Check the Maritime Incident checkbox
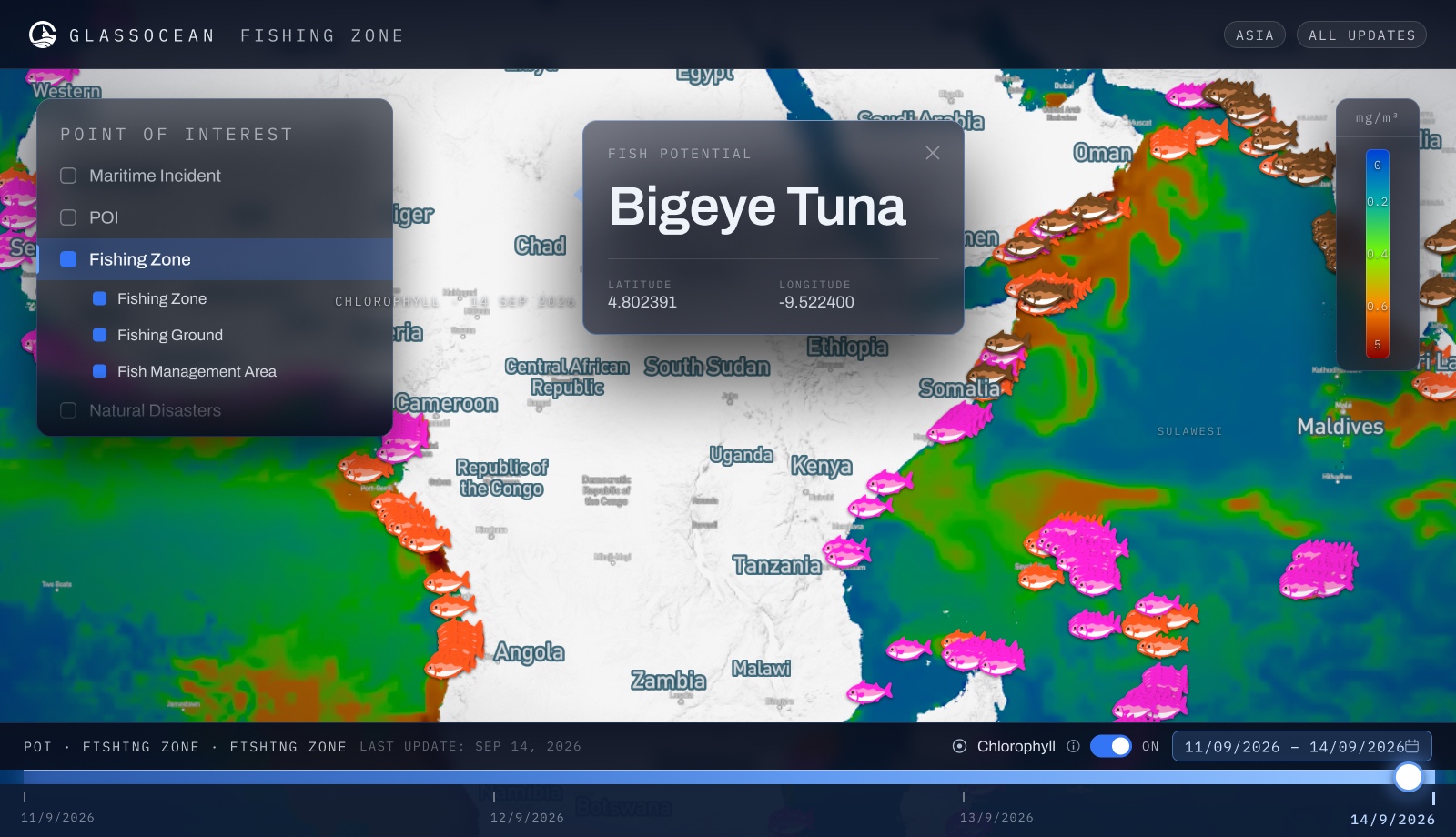Screen dimensions: 1456x837 tap(68, 176)
